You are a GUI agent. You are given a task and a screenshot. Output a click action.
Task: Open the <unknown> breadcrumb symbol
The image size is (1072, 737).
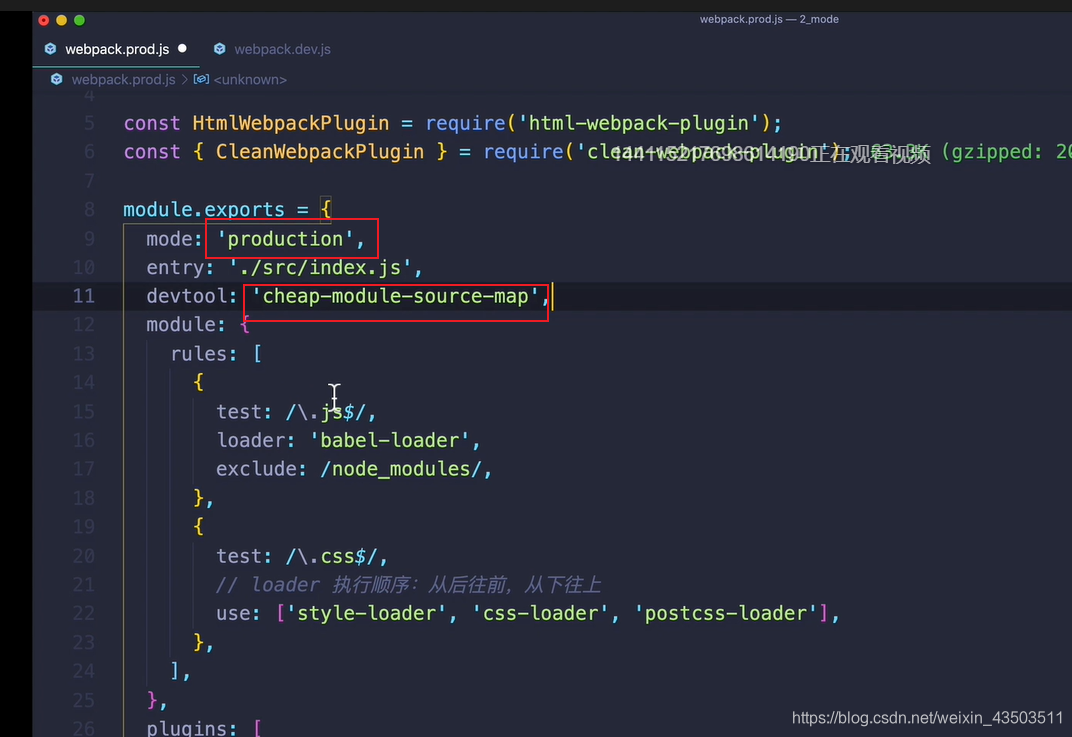click(250, 79)
